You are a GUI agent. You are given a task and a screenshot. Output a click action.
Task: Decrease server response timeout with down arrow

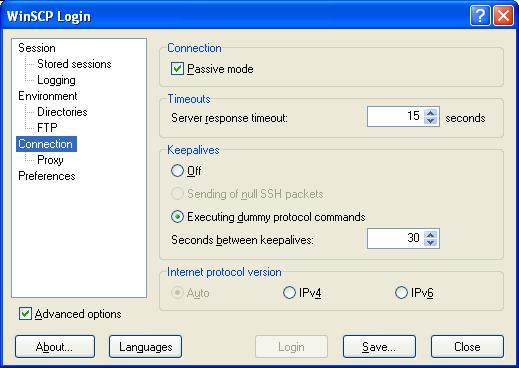431,121
